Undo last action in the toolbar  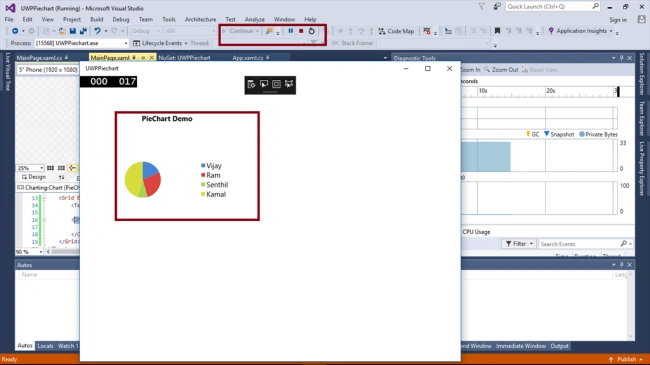tap(97, 31)
